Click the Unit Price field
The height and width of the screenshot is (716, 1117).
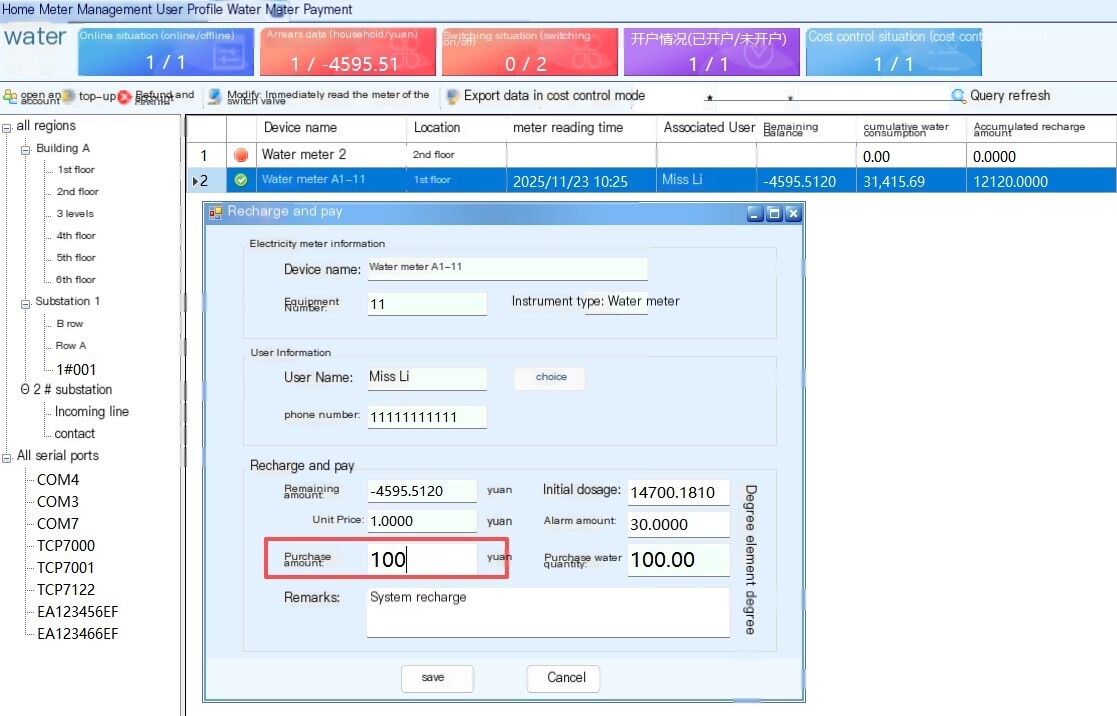pyautogui.click(x=422, y=521)
